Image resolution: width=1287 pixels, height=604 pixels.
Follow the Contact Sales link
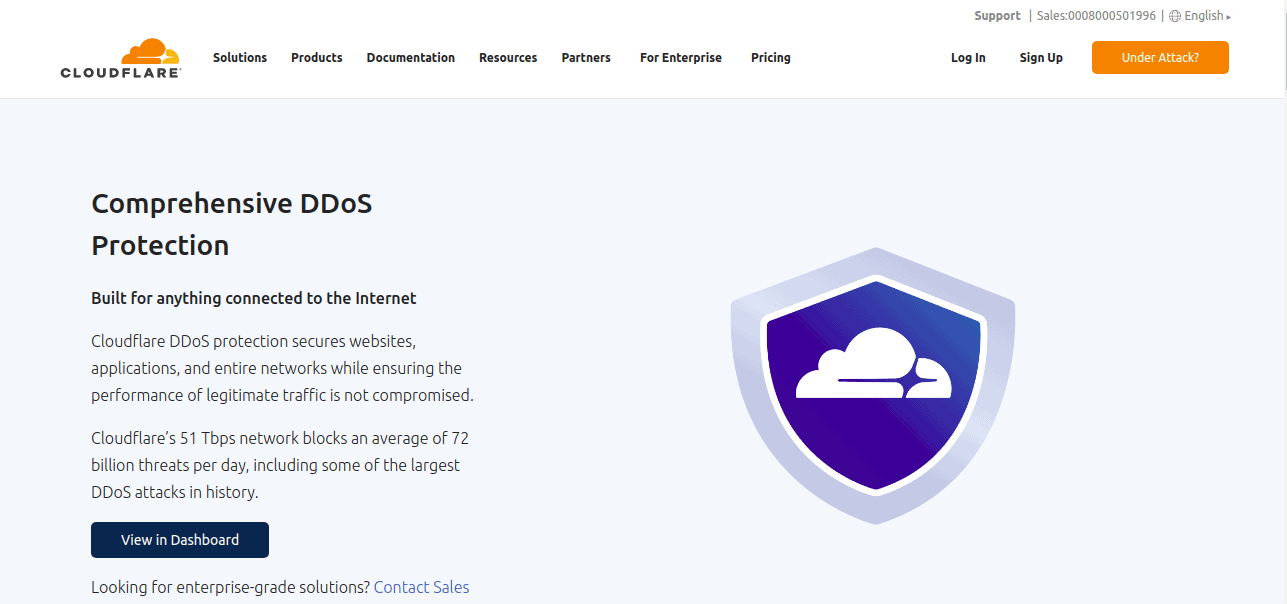pos(421,587)
